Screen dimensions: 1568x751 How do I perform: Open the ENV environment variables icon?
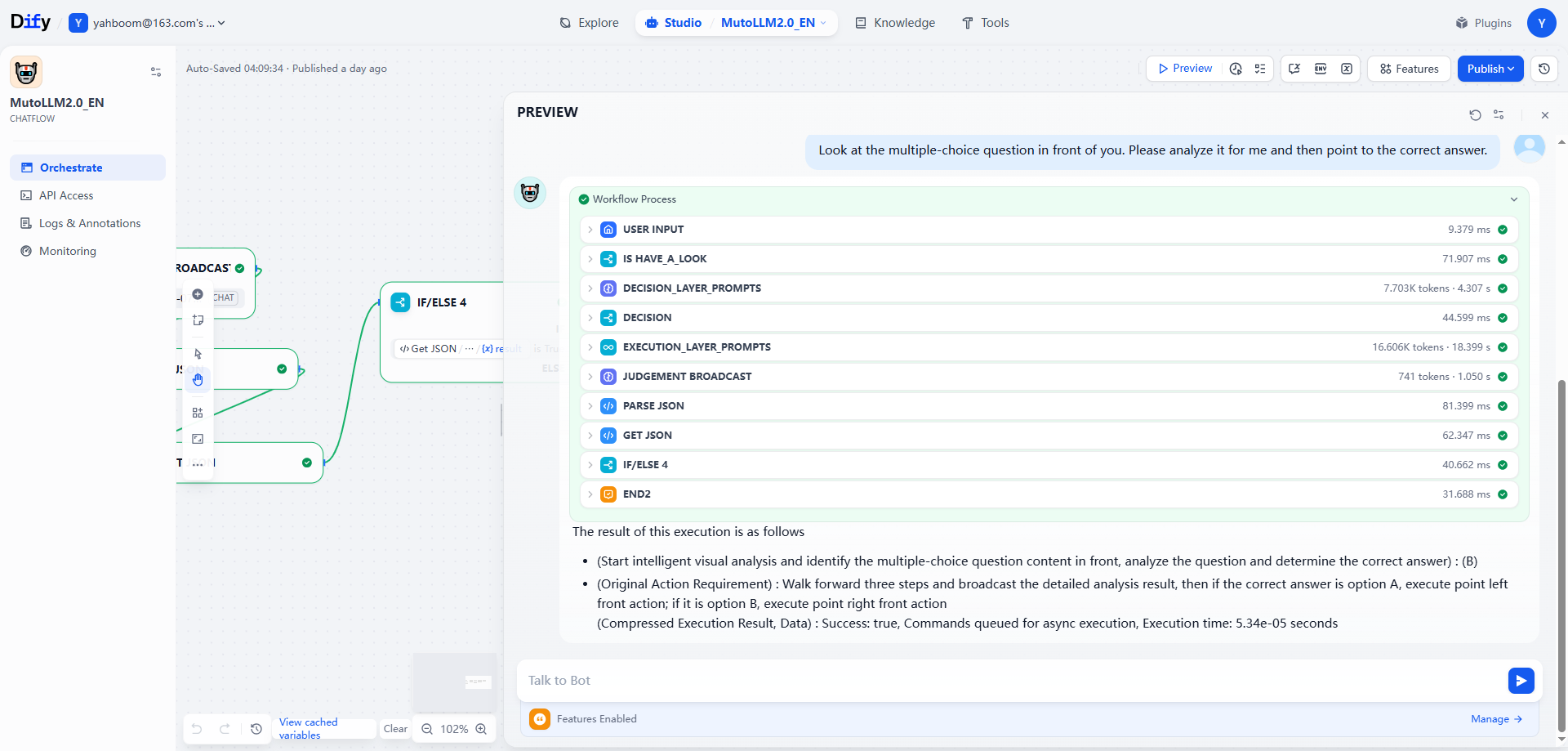[1321, 69]
